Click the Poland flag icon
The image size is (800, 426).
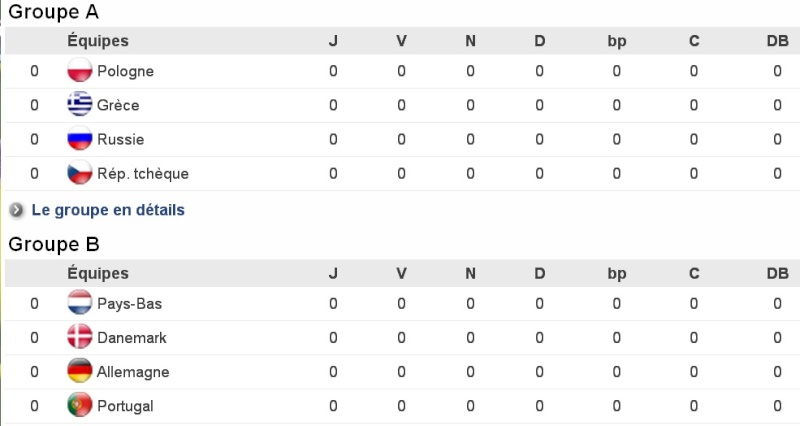(80, 71)
